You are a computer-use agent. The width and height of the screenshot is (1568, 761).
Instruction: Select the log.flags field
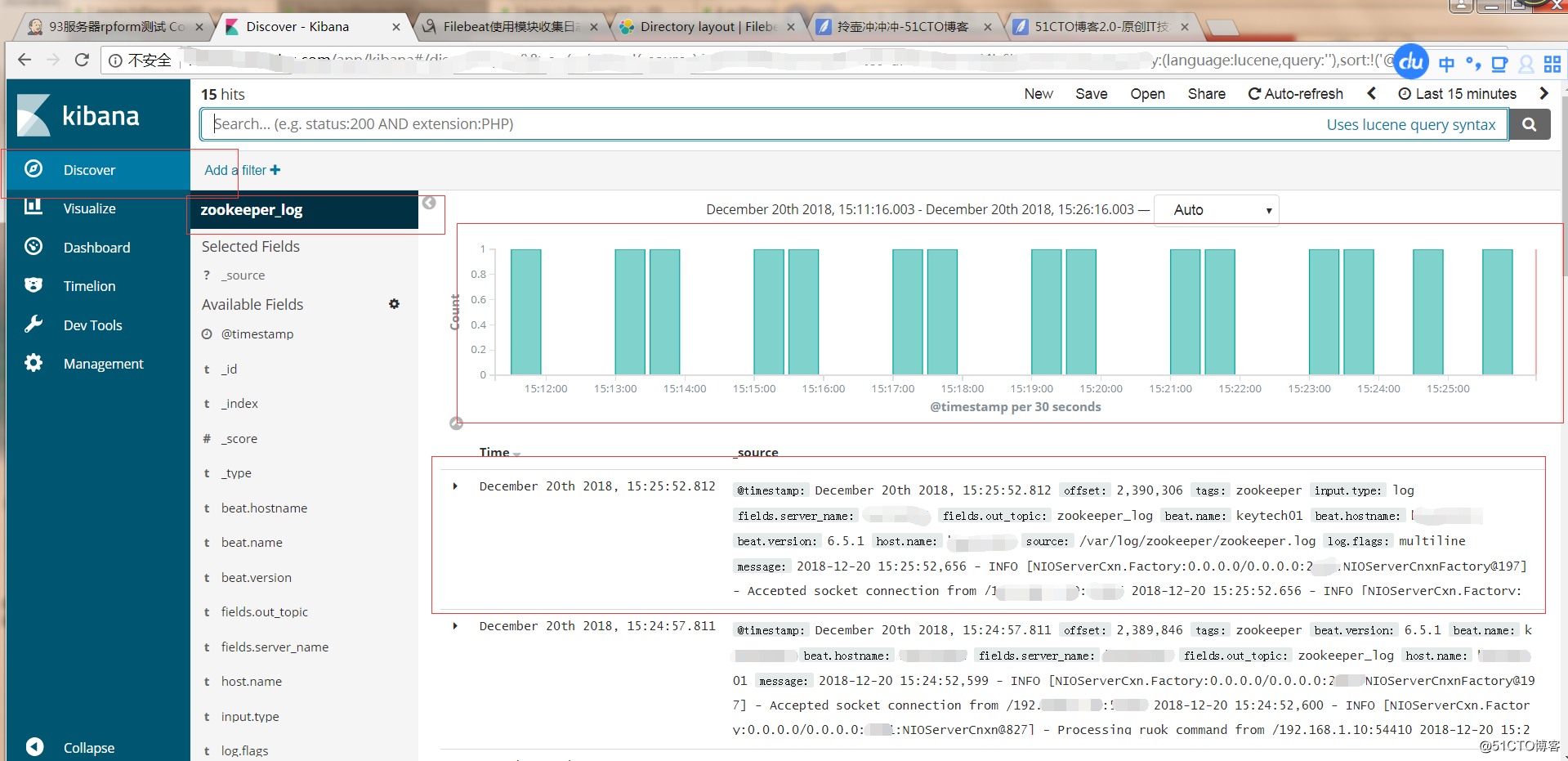tap(244, 750)
